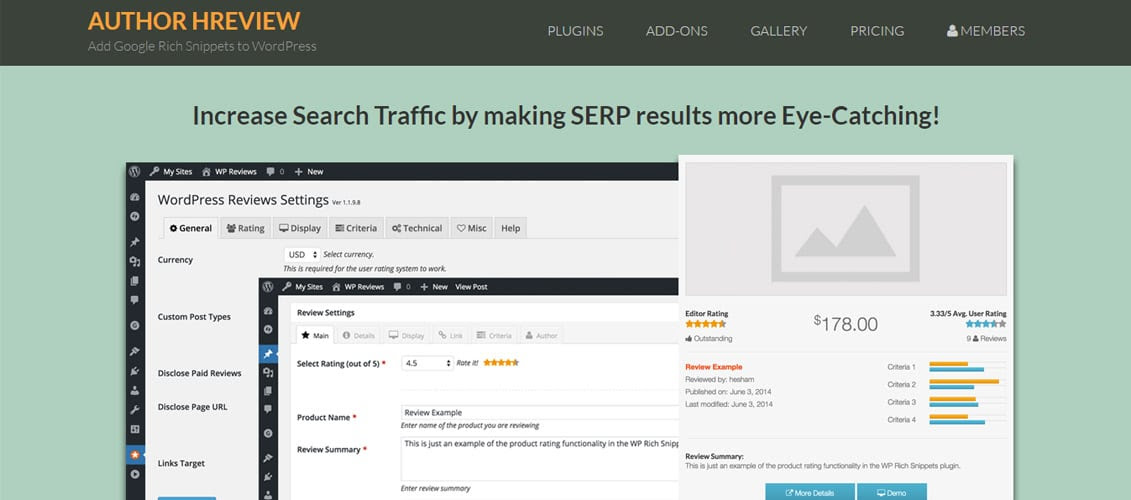This screenshot has height=500, width=1131.
Task: Select the General settings tab
Action: point(190,228)
